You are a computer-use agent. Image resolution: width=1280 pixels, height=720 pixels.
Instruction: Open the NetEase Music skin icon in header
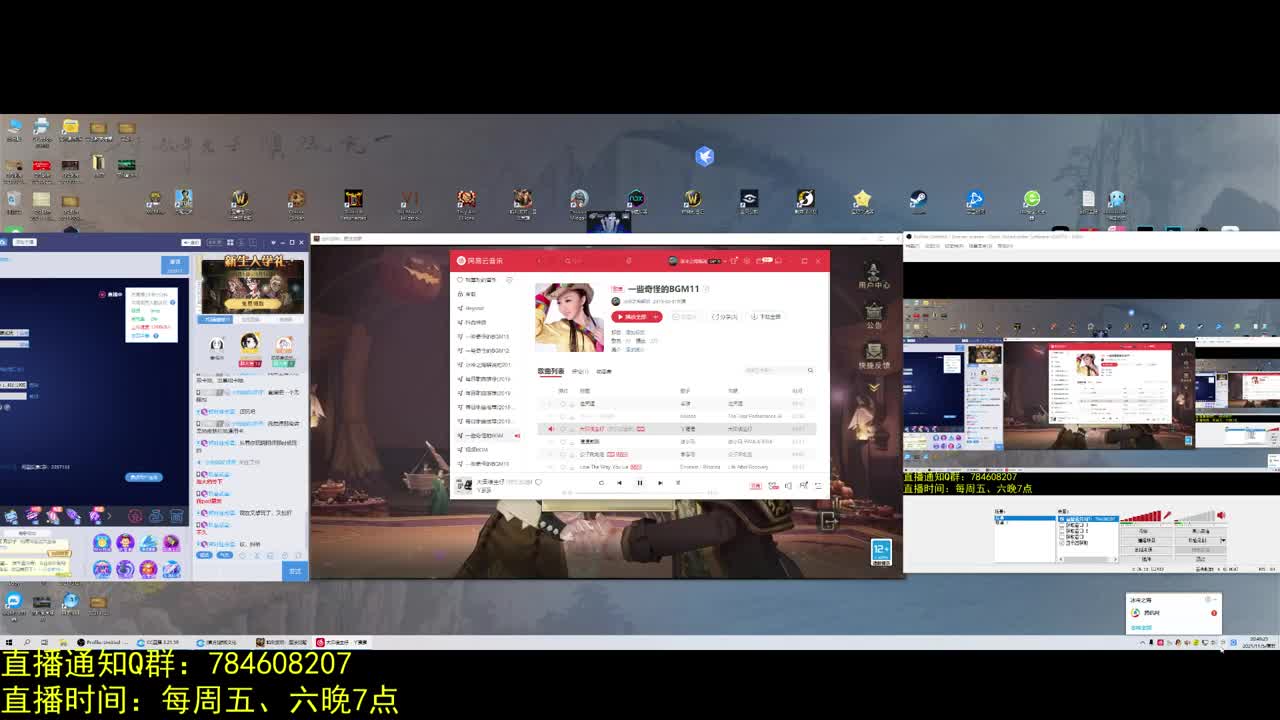[x=733, y=261]
